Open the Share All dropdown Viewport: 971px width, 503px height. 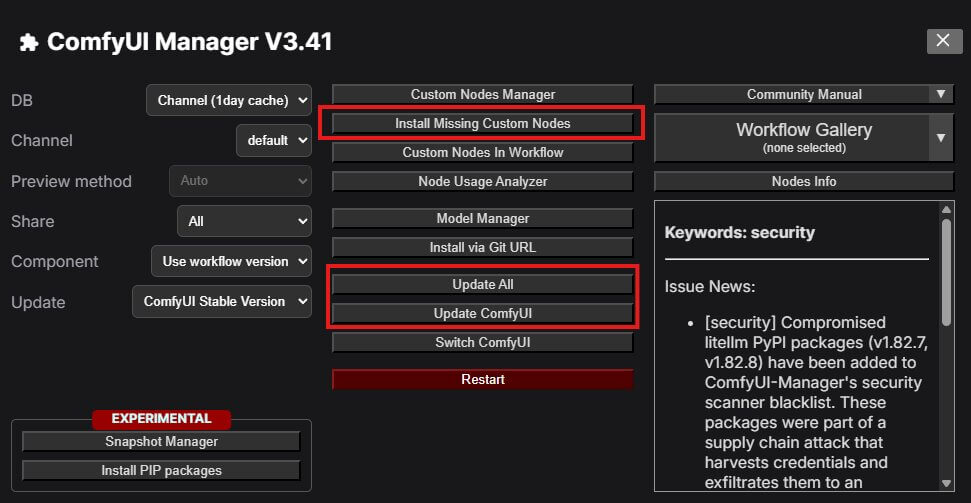244,221
